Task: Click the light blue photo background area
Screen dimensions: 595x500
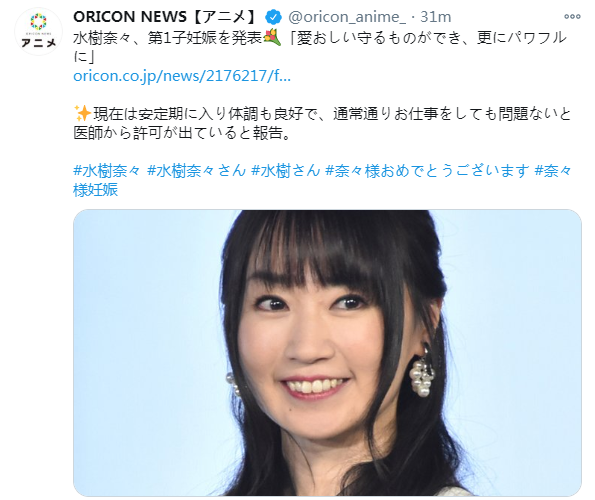Action: coord(148,341)
